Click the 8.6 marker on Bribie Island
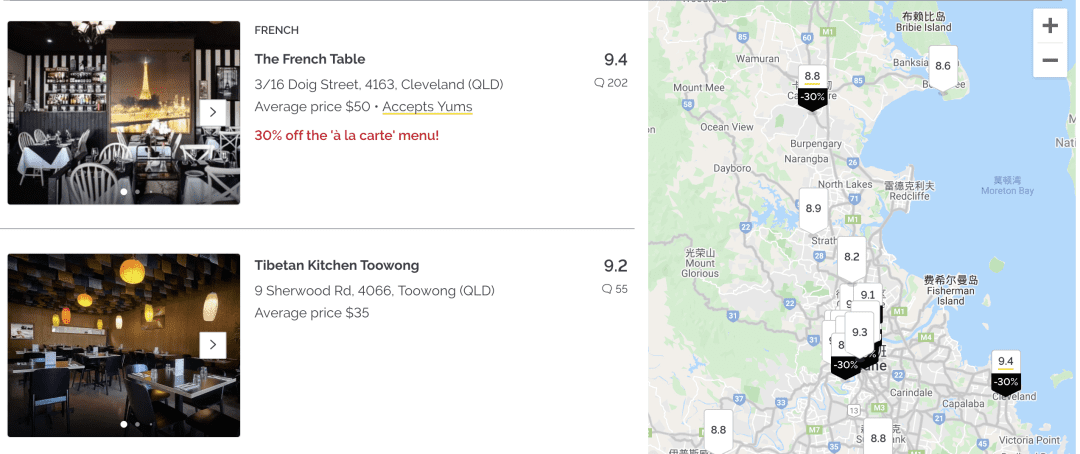Image resolution: width=1080 pixels, height=454 pixels. point(942,66)
